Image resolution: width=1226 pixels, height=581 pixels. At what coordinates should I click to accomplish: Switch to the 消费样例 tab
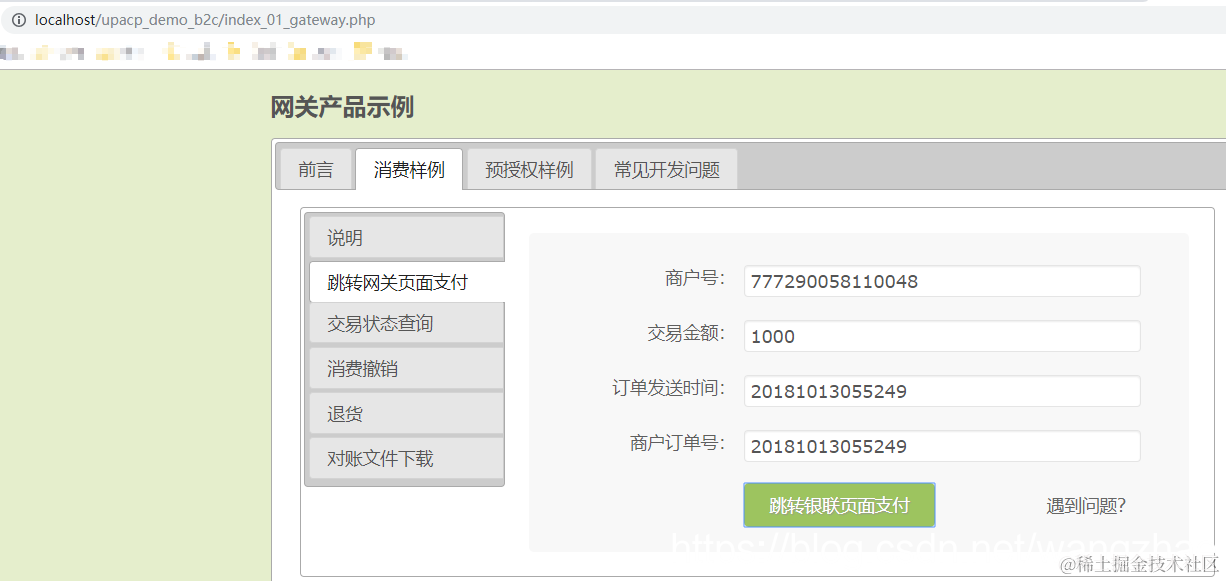coord(408,168)
